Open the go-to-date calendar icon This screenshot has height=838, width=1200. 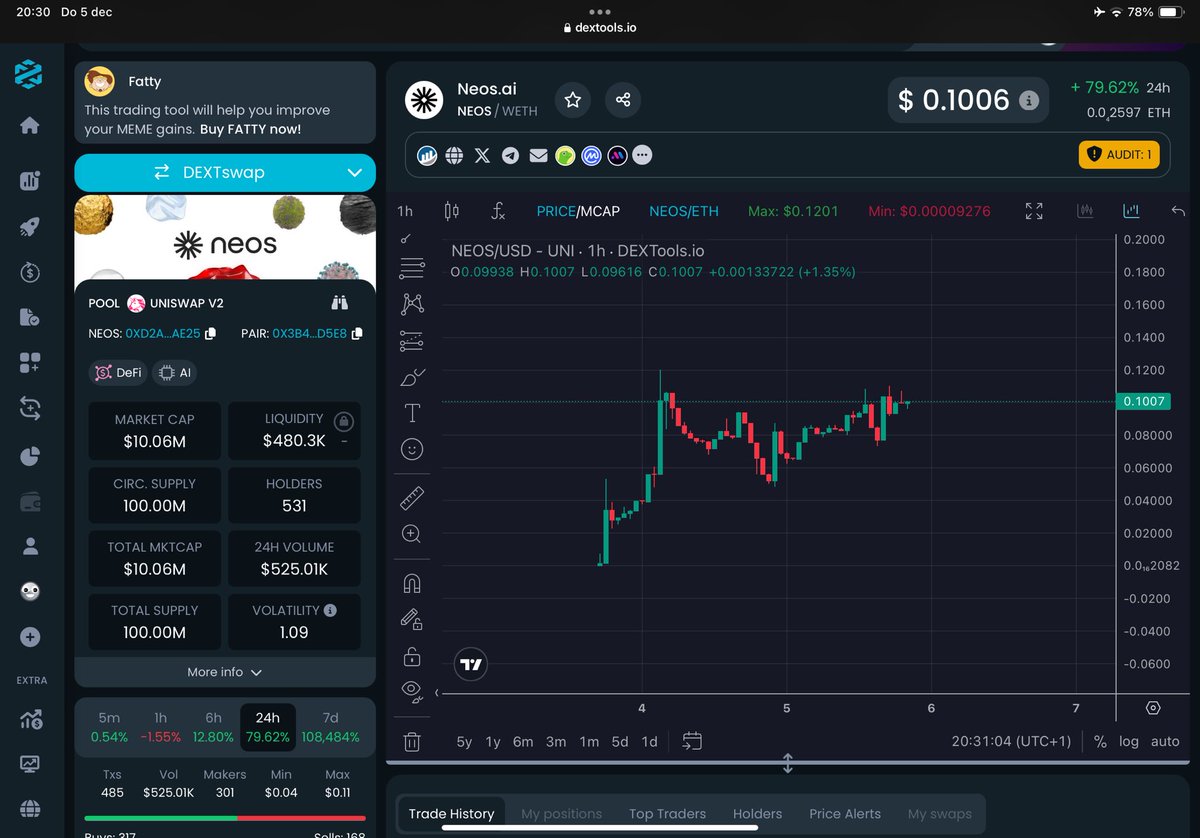[692, 741]
